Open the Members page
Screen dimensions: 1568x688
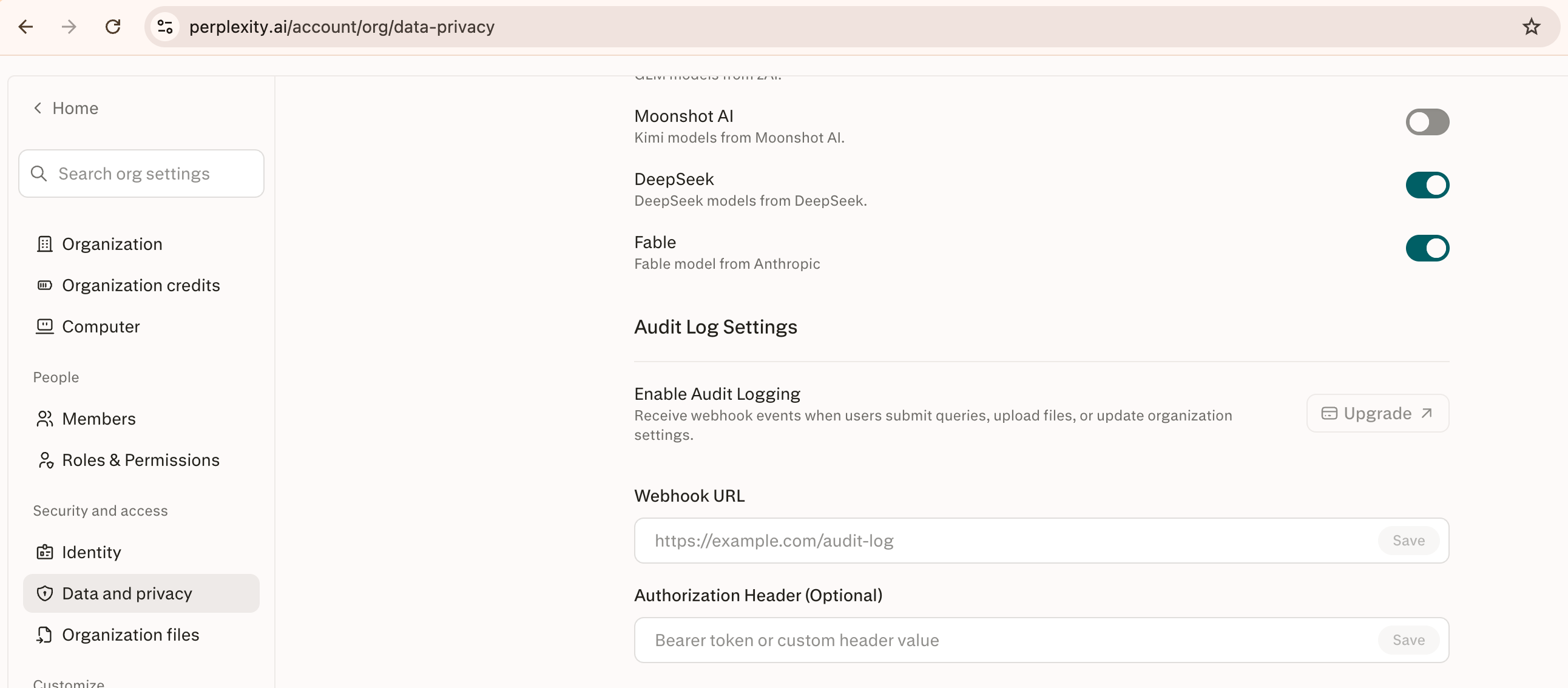click(x=141, y=419)
